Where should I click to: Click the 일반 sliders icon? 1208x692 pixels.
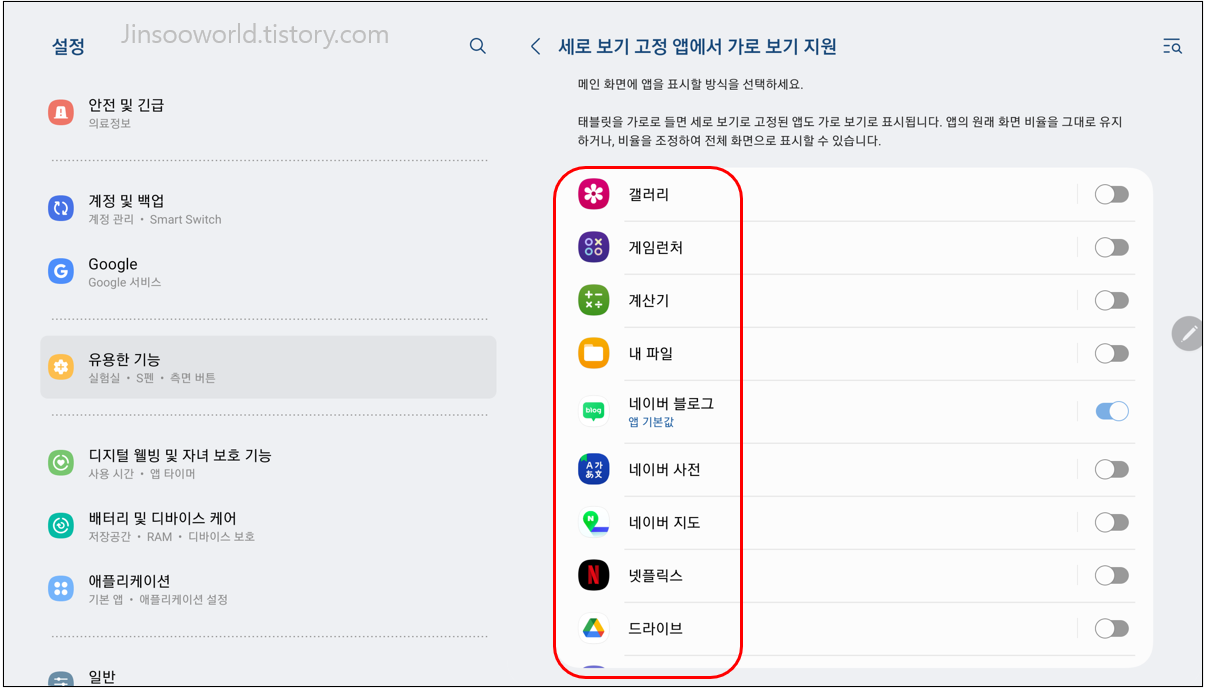tap(61, 680)
